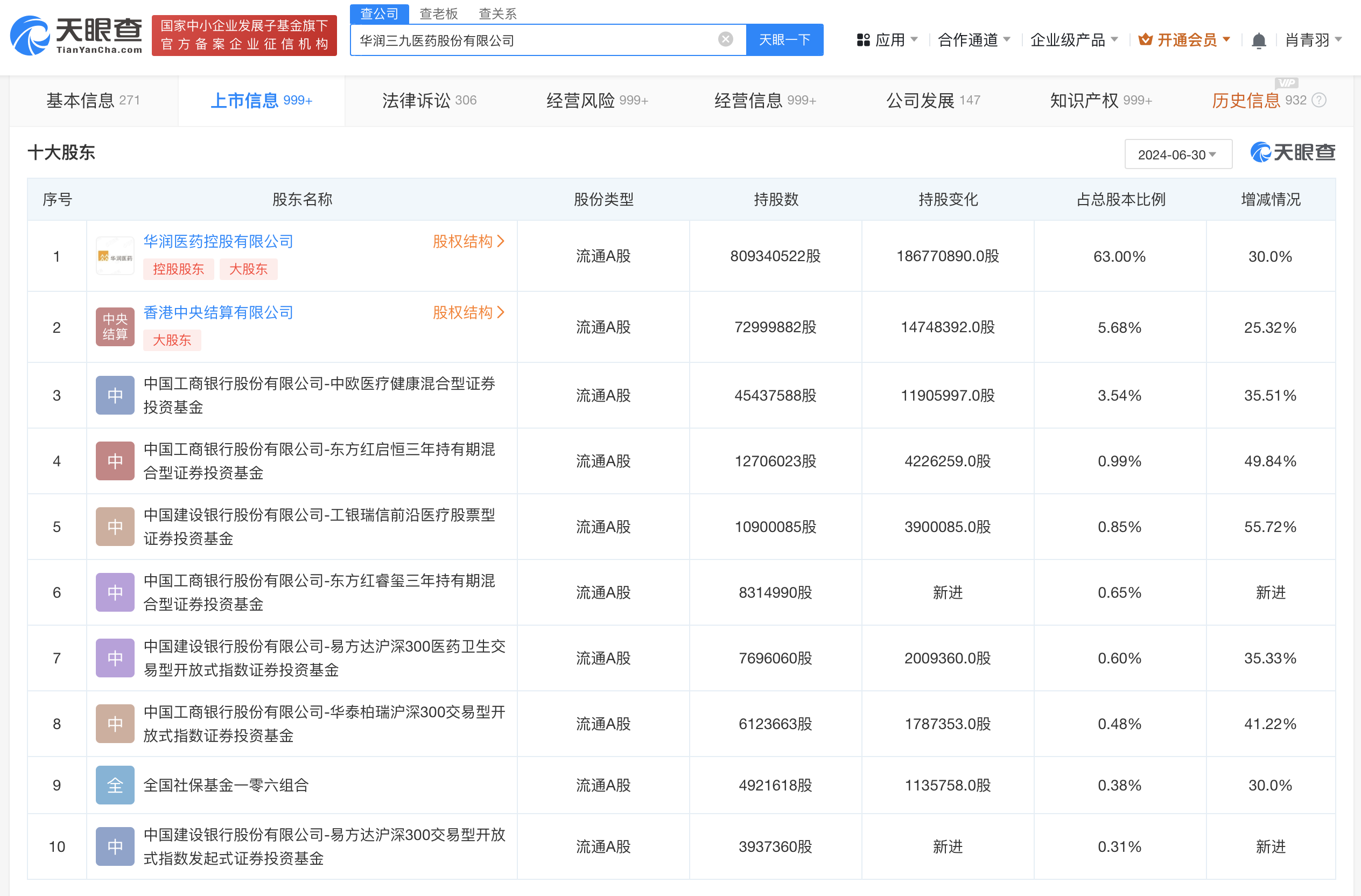Click 全国社保基金一零六组合 shareholder name
Screen dimensions: 1361x896
pyautogui.click(x=226, y=785)
